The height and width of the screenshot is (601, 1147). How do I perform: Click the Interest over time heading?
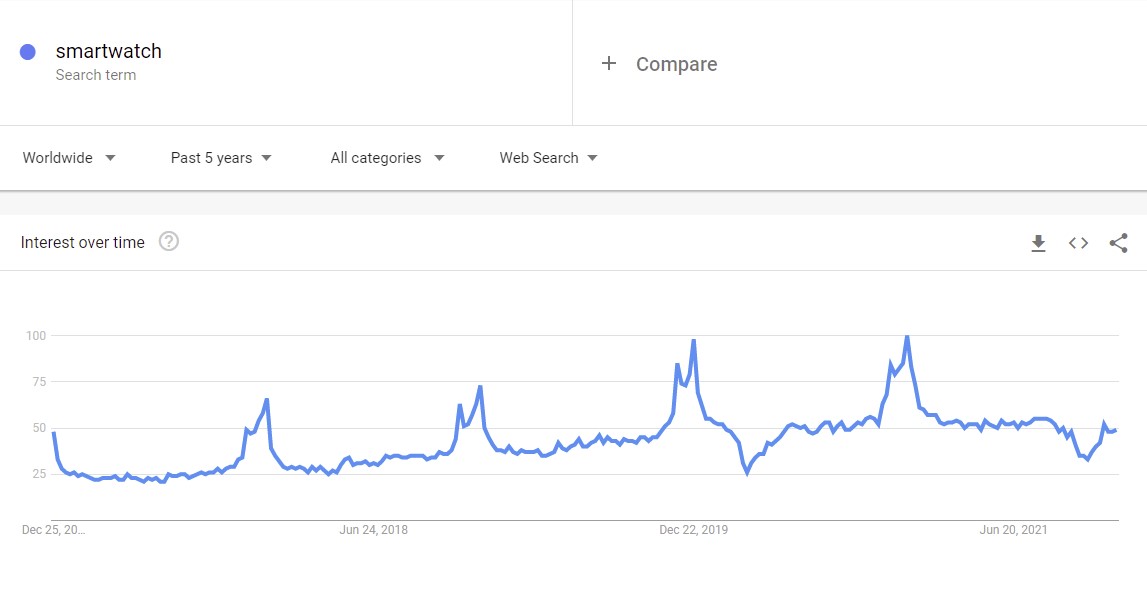pos(83,242)
